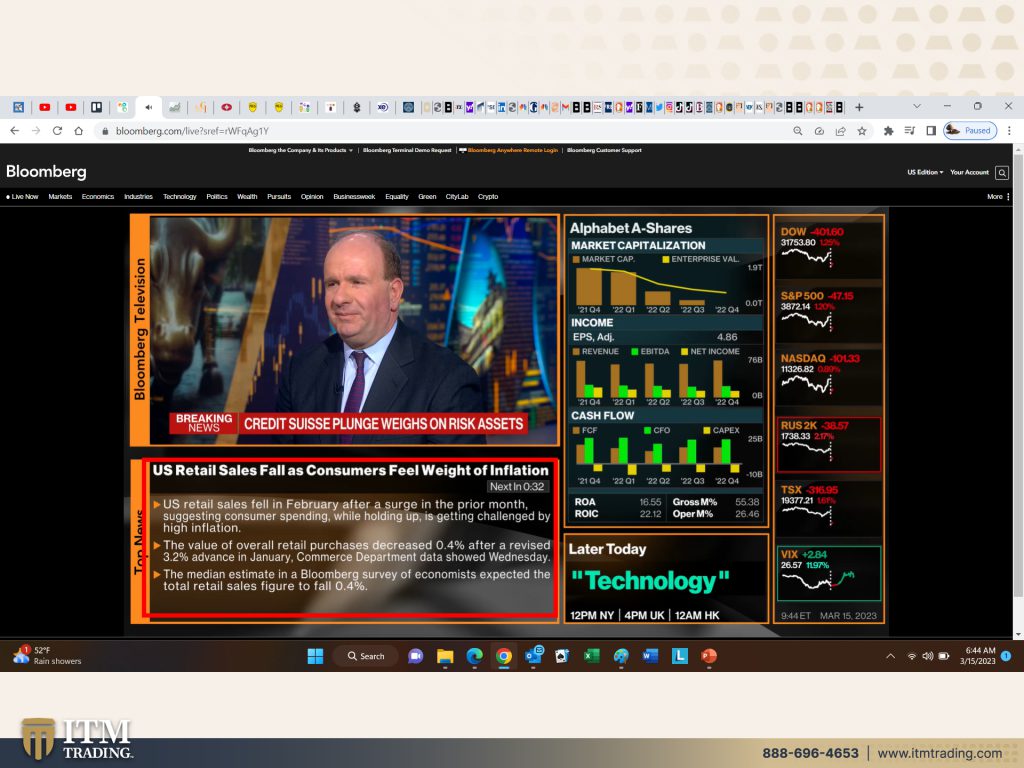Open the weather widget showing 52°F
Screen dimensions: 1024x768
coord(47,656)
